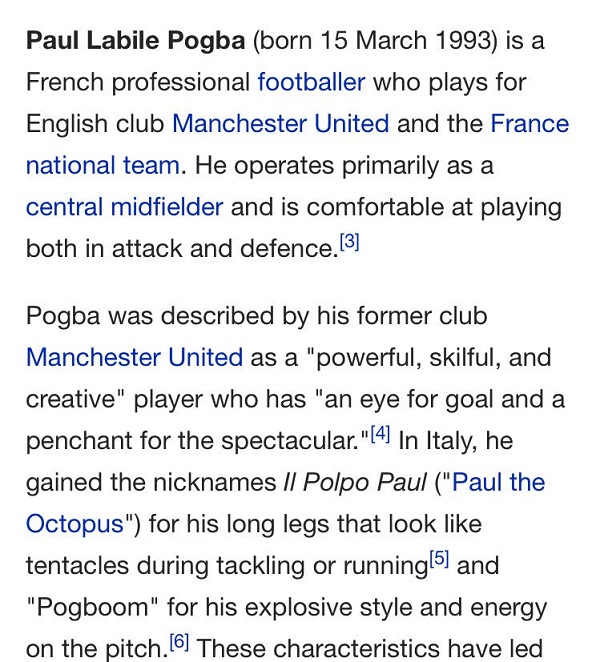Click the sentence These characteristics have led

[369, 648]
